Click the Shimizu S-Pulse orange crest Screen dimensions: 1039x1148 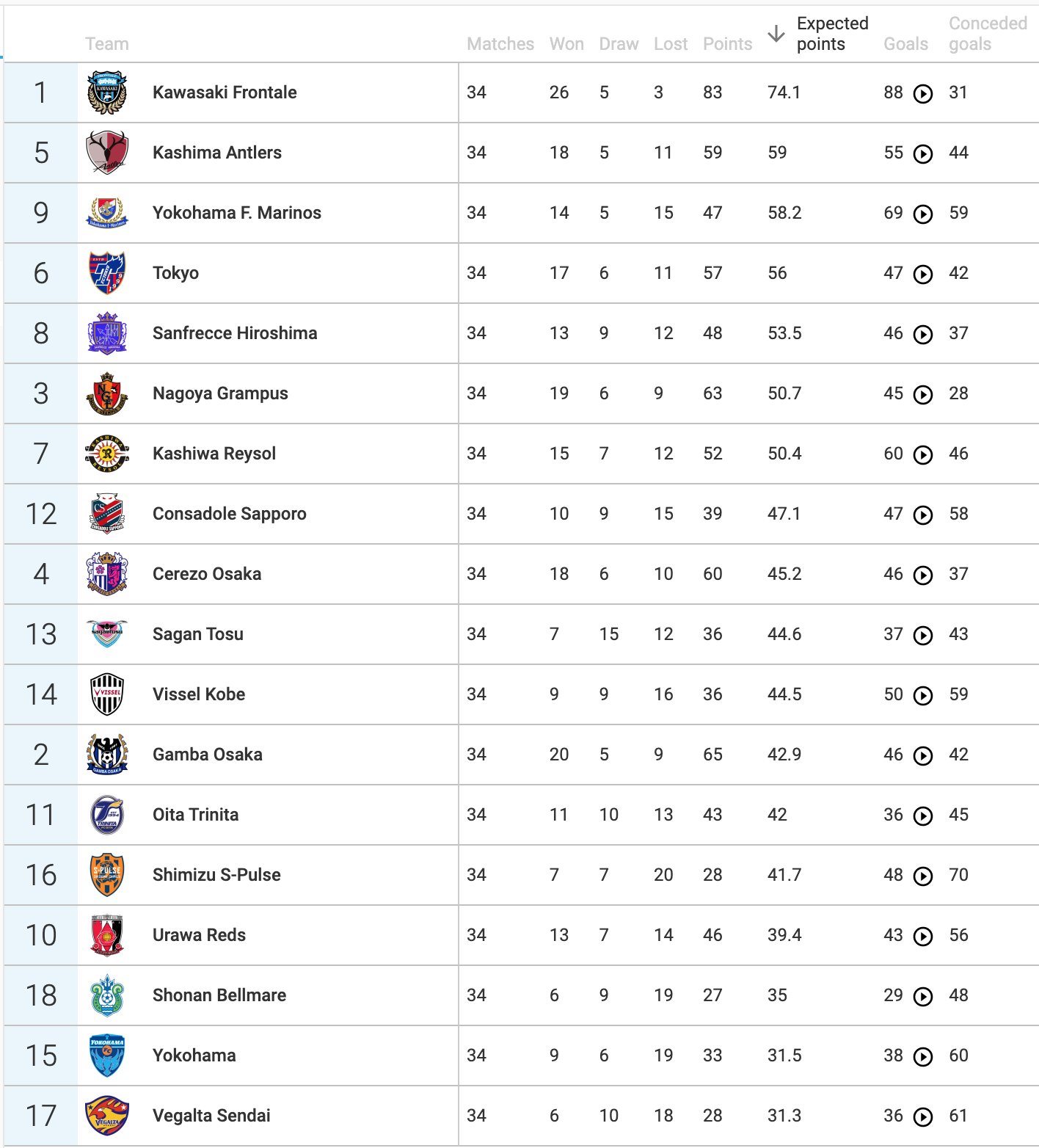(x=107, y=875)
